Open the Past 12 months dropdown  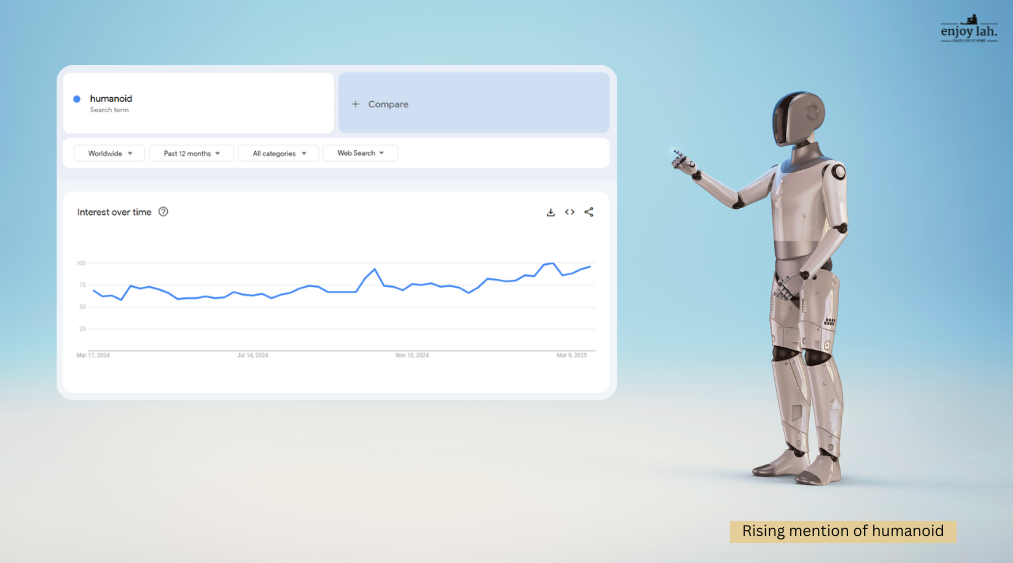click(192, 153)
